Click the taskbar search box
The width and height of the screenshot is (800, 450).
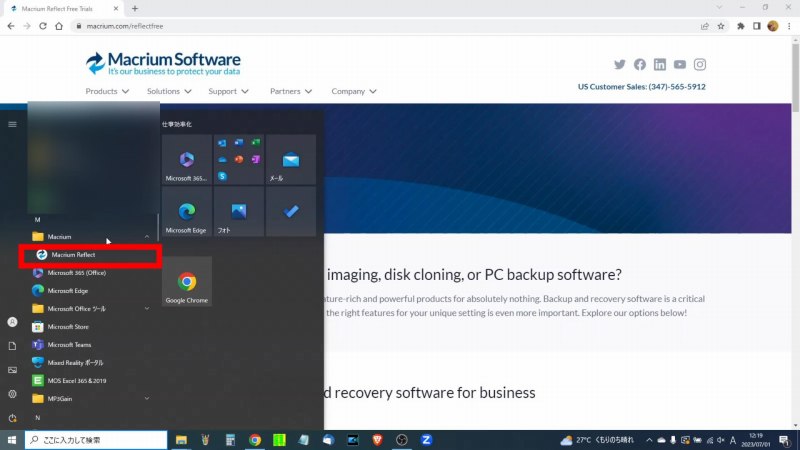tap(96, 440)
